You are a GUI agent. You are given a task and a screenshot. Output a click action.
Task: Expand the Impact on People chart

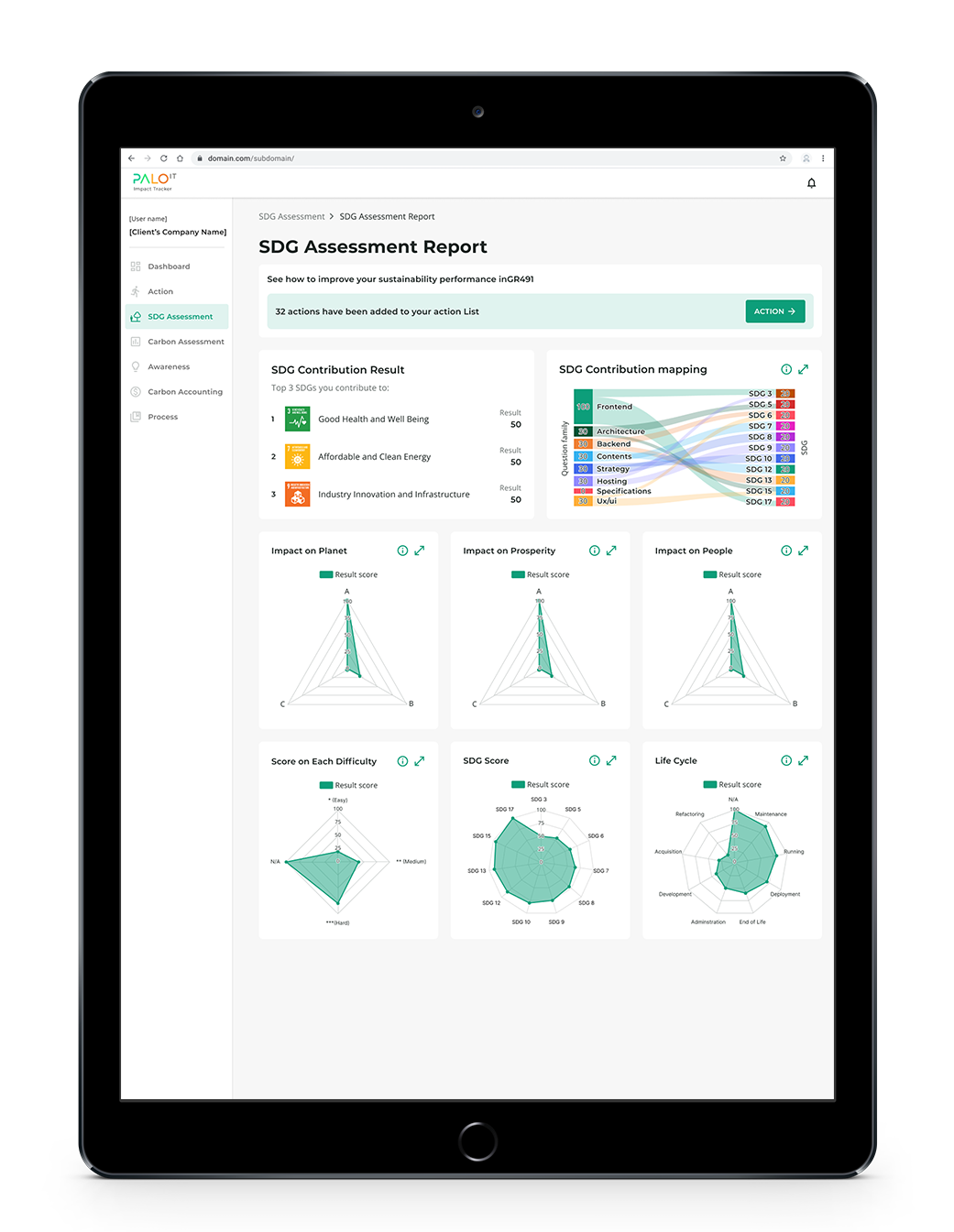(x=803, y=551)
